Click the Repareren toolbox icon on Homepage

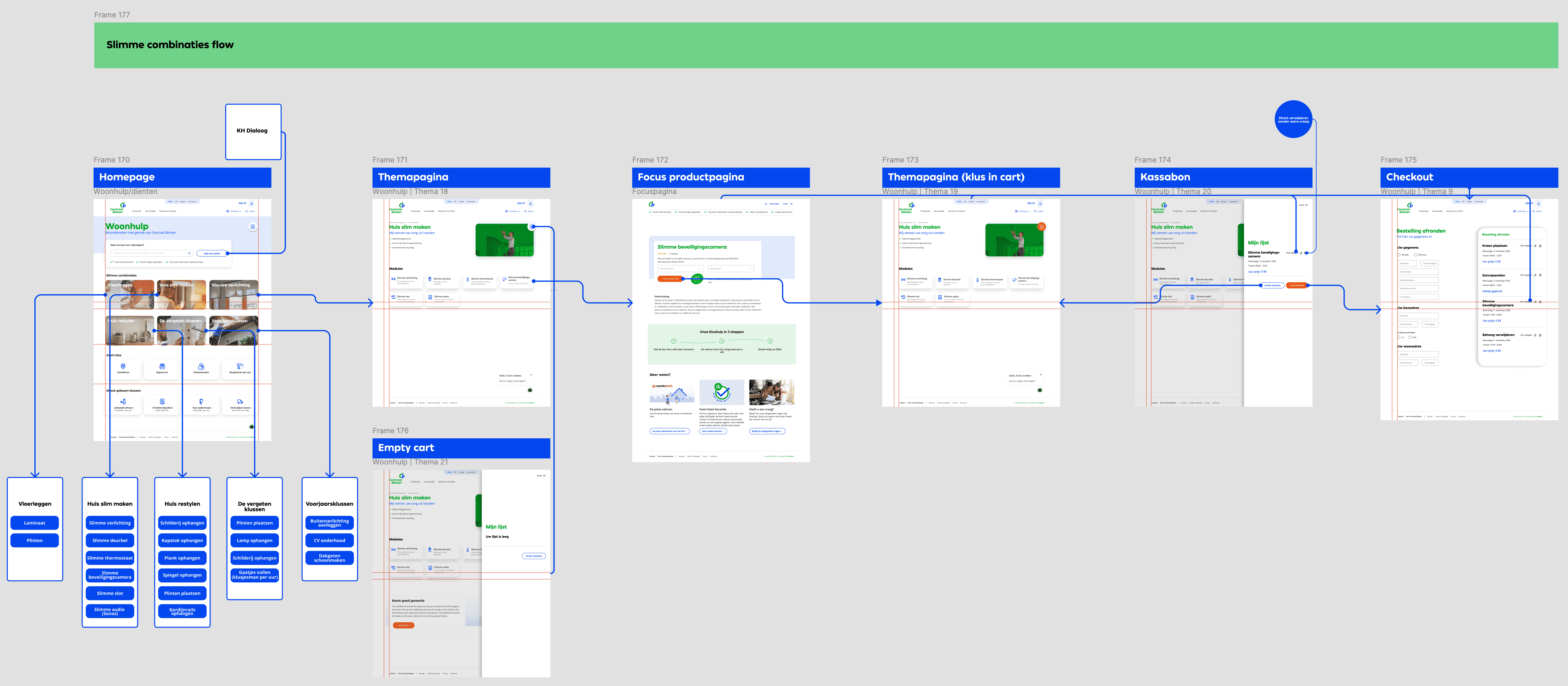click(162, 366)
